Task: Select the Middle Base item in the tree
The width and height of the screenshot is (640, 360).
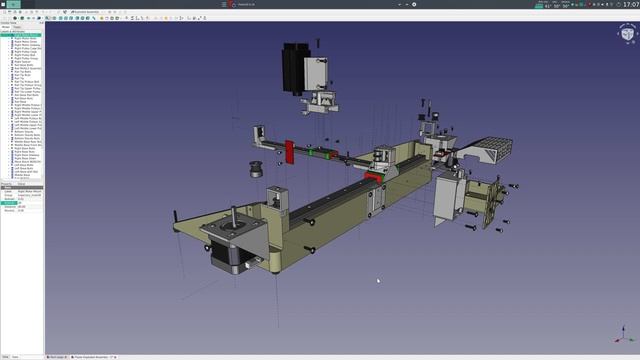Action: pyautogui.click(x=22, y=175)
